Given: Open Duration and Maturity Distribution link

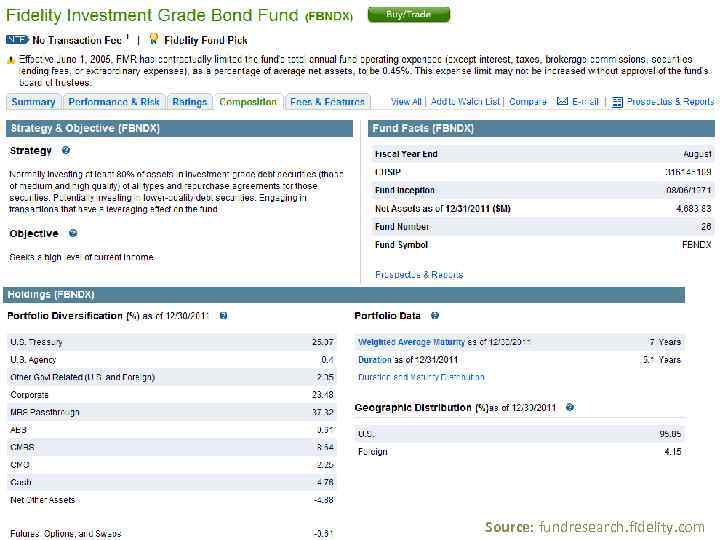Looking at the screenshot, I should click(421, 377).
